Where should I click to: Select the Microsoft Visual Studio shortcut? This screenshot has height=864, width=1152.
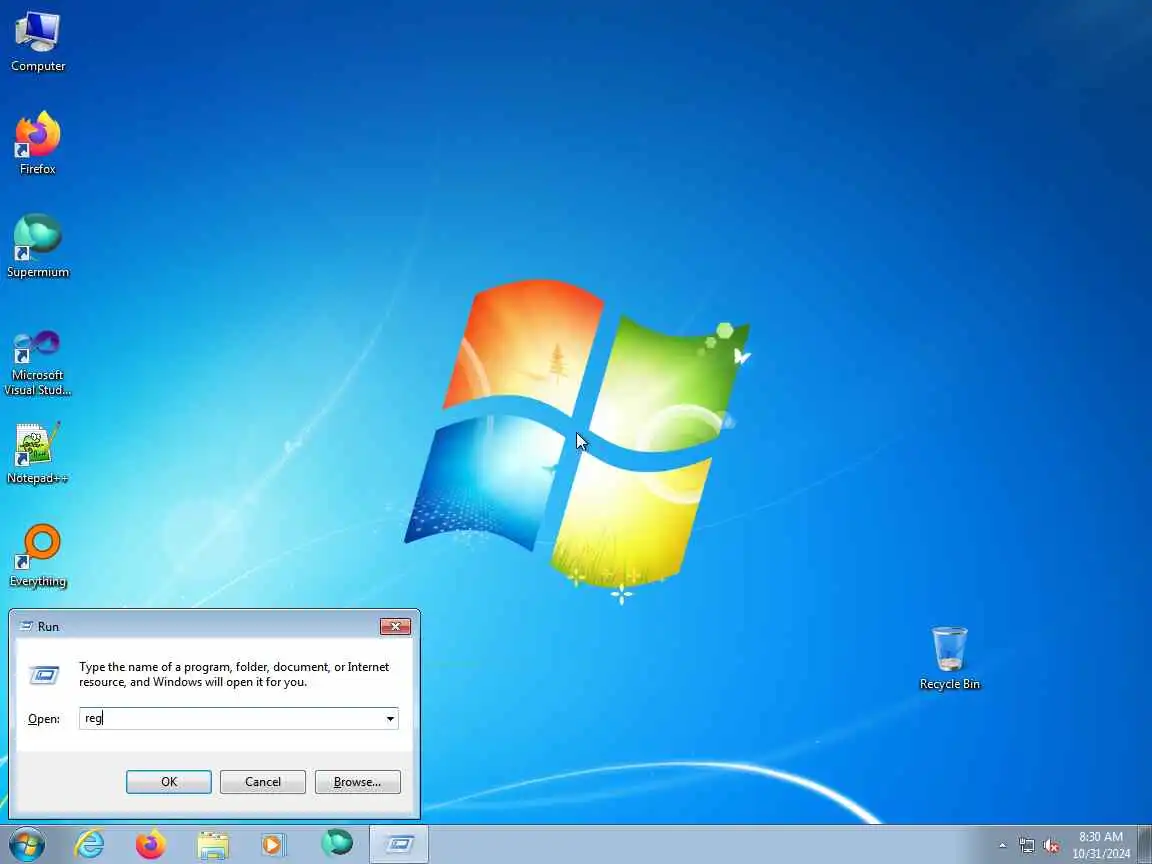click(x=37, y=362)
